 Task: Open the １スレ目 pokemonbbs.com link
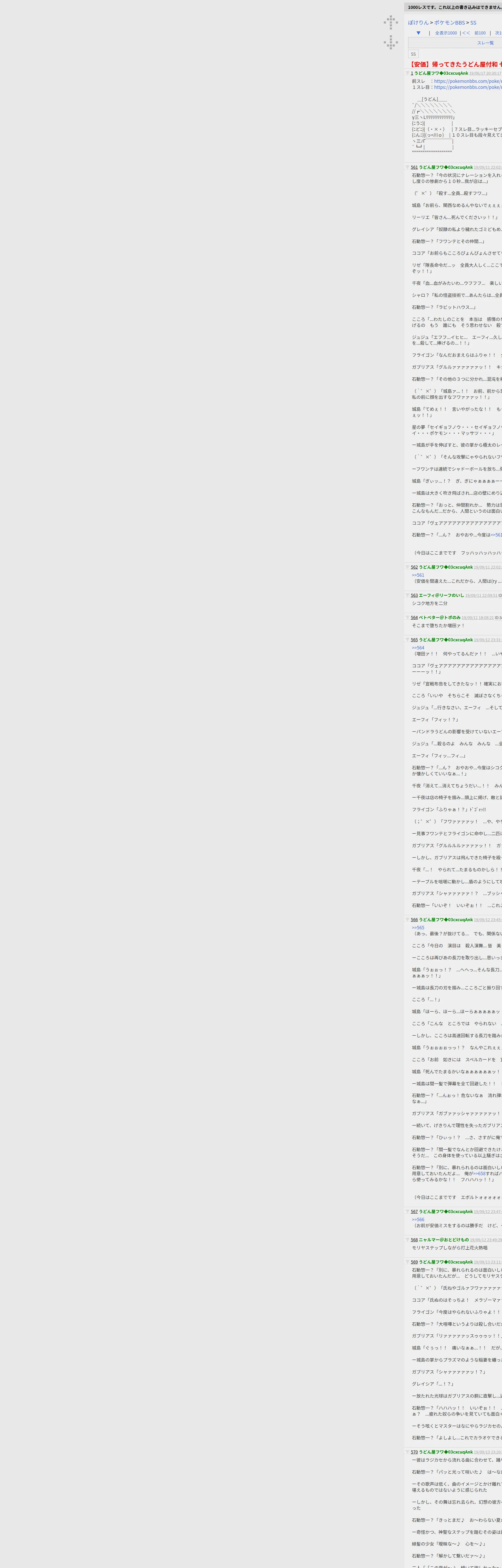coord(468,87)
